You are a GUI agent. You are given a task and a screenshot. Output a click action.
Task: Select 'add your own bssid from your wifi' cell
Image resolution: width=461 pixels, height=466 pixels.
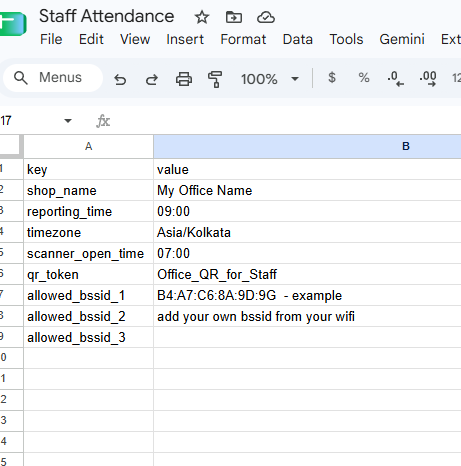pyautogui.click(x=307, y=316)
